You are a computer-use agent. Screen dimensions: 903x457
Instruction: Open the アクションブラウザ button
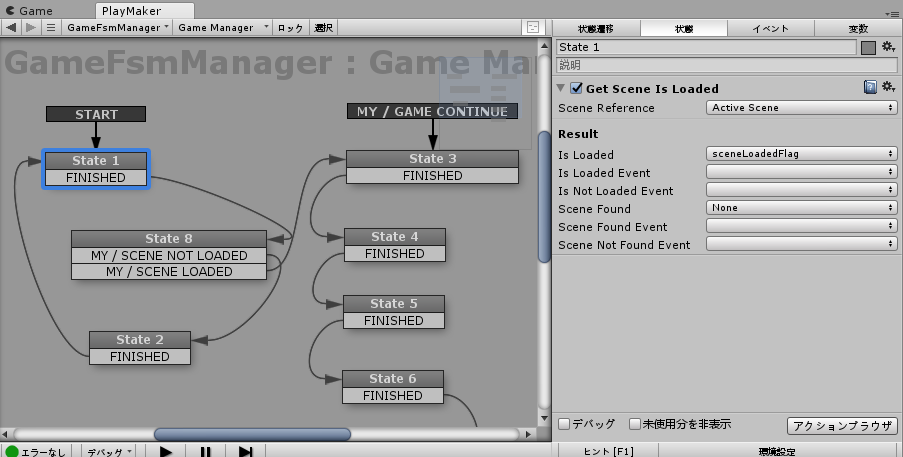842,425
